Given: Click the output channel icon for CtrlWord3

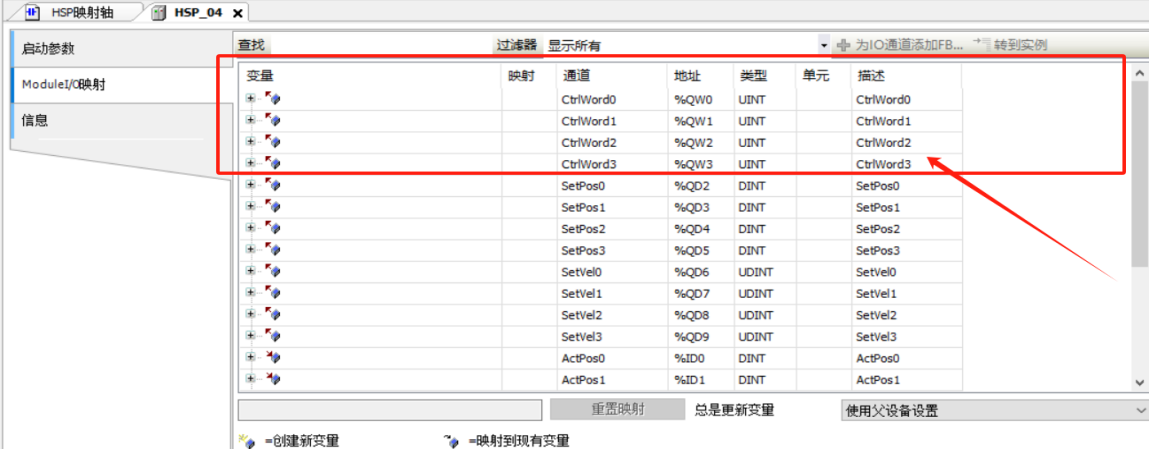Looking at the screenshot, I should (x=273, y=163).
